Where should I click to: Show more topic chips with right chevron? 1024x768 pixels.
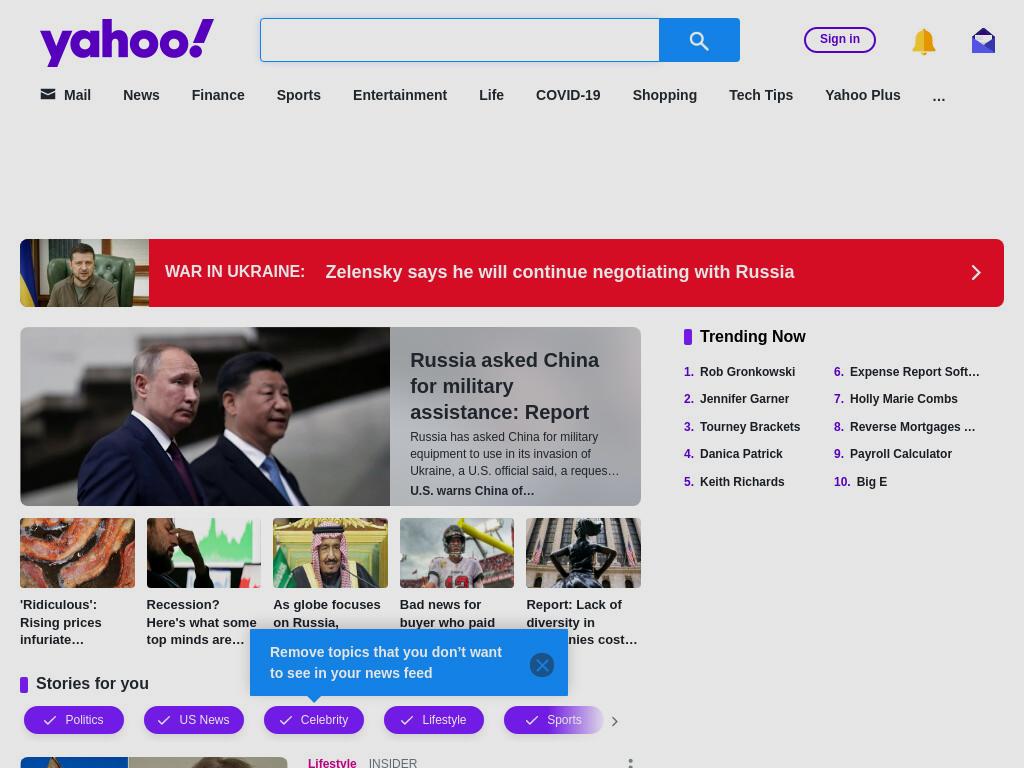click(614, 721)
